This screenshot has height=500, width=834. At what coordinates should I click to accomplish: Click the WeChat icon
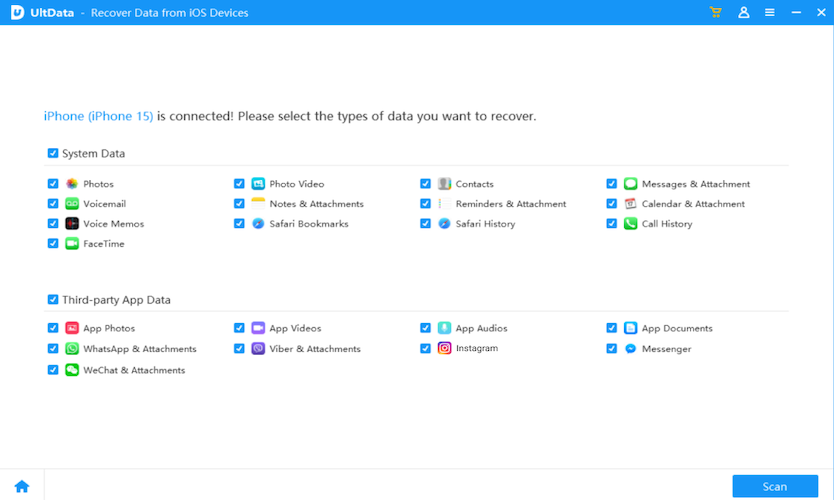(x=72, y=370)
